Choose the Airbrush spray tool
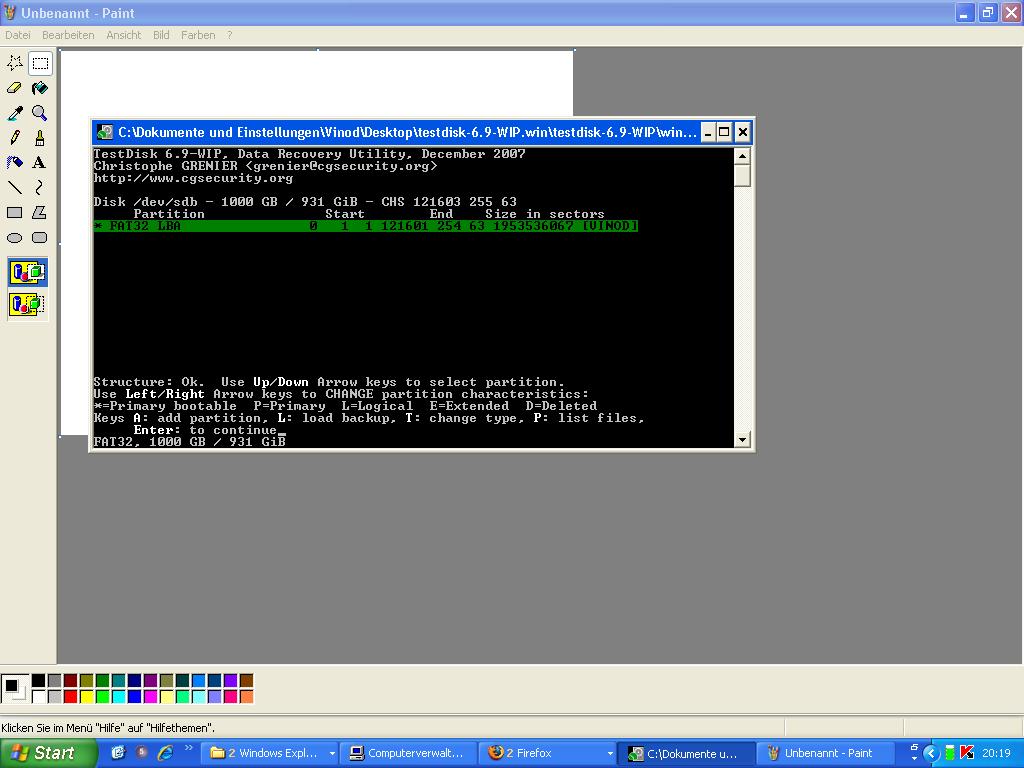Image resolution: width=1024 pixels, height=768 pixels. pos(14,163)
